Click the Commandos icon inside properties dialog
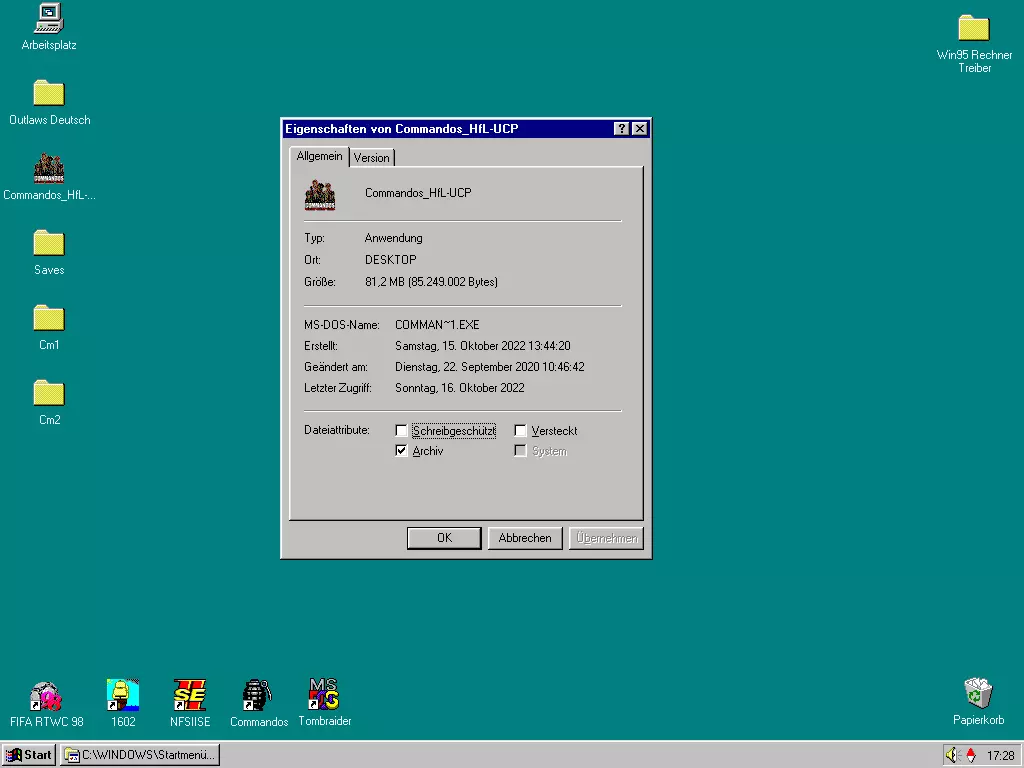1024x768 pixels. point(320,195)
